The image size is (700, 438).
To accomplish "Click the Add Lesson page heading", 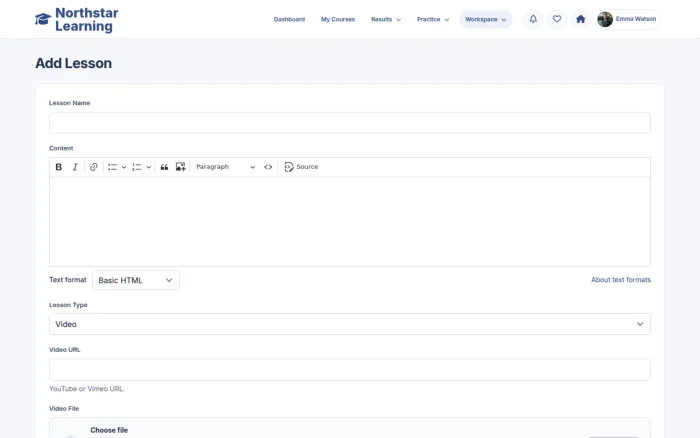I will pyautogui.click(x=74, y=63).
